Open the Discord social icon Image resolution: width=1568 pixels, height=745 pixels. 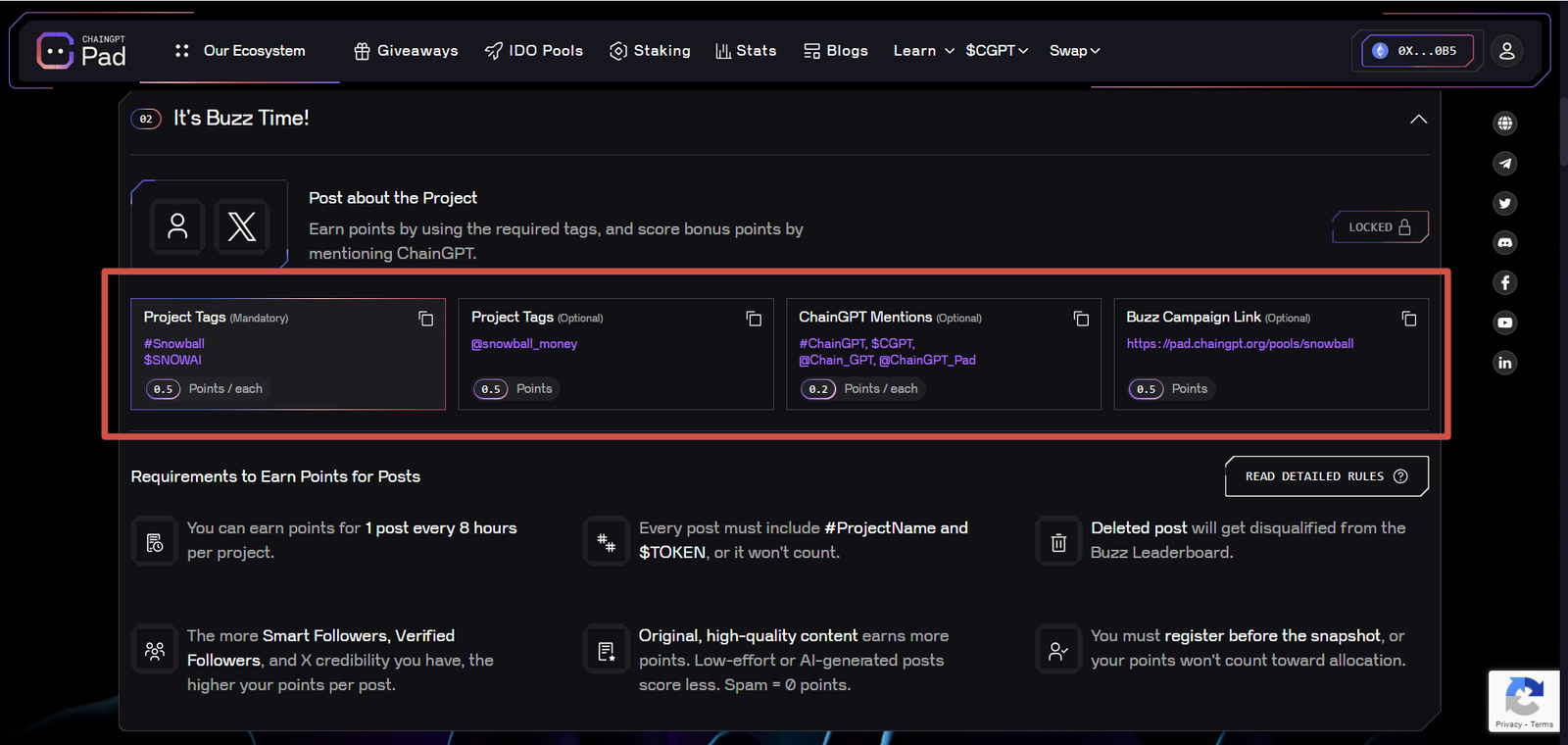[x=1505, y=242]
